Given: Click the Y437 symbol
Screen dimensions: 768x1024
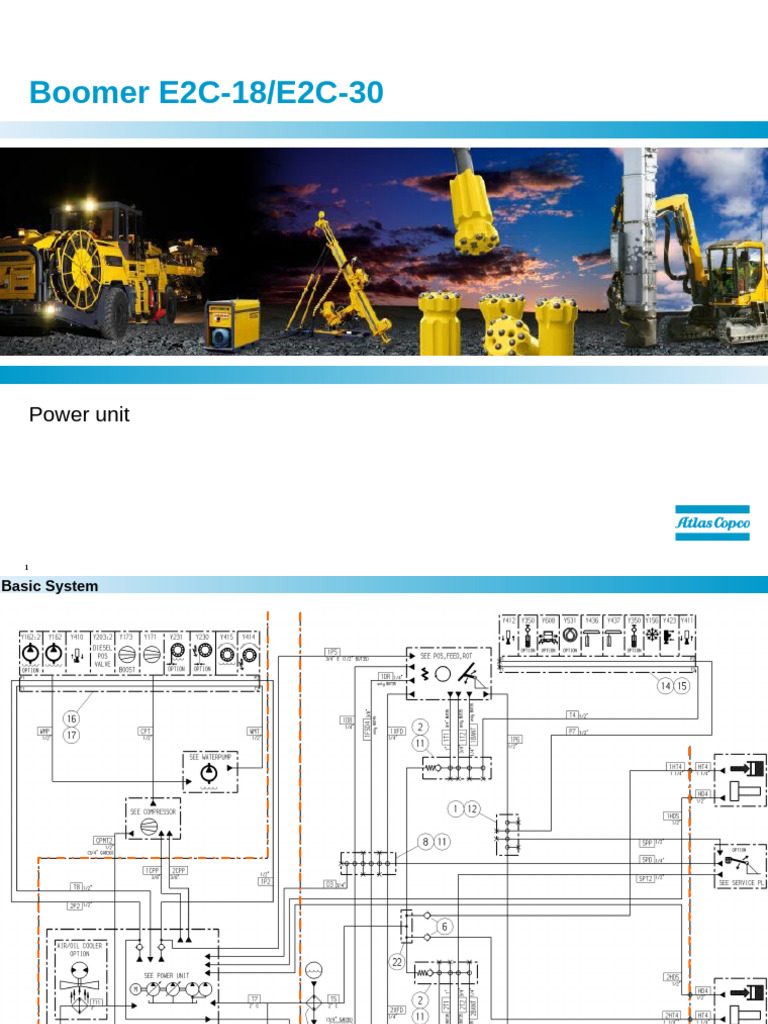Looking at the screenshot, I should pos(613,637).
